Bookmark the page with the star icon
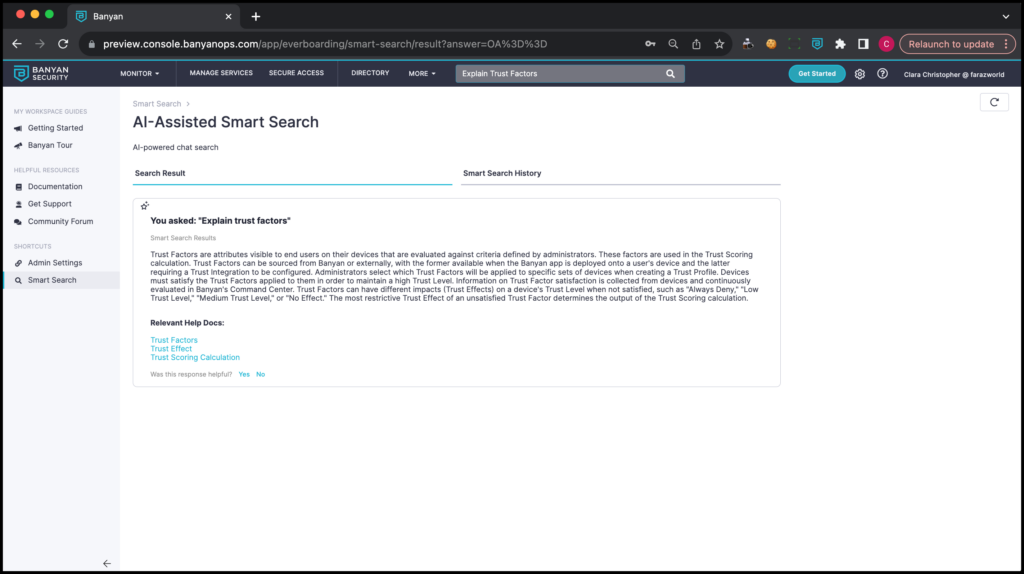Image resolution: width=1024 pixels, height=574 pixels. (719, 44)
